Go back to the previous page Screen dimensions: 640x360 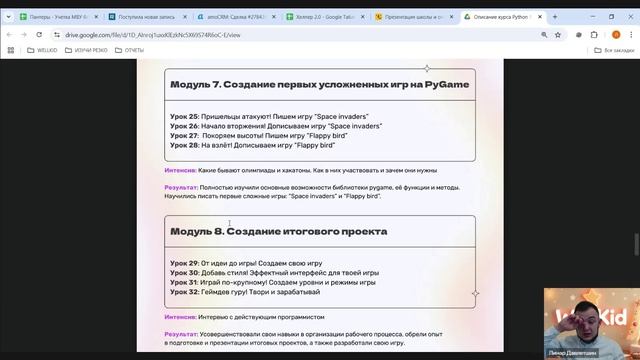tap(9, 35)
